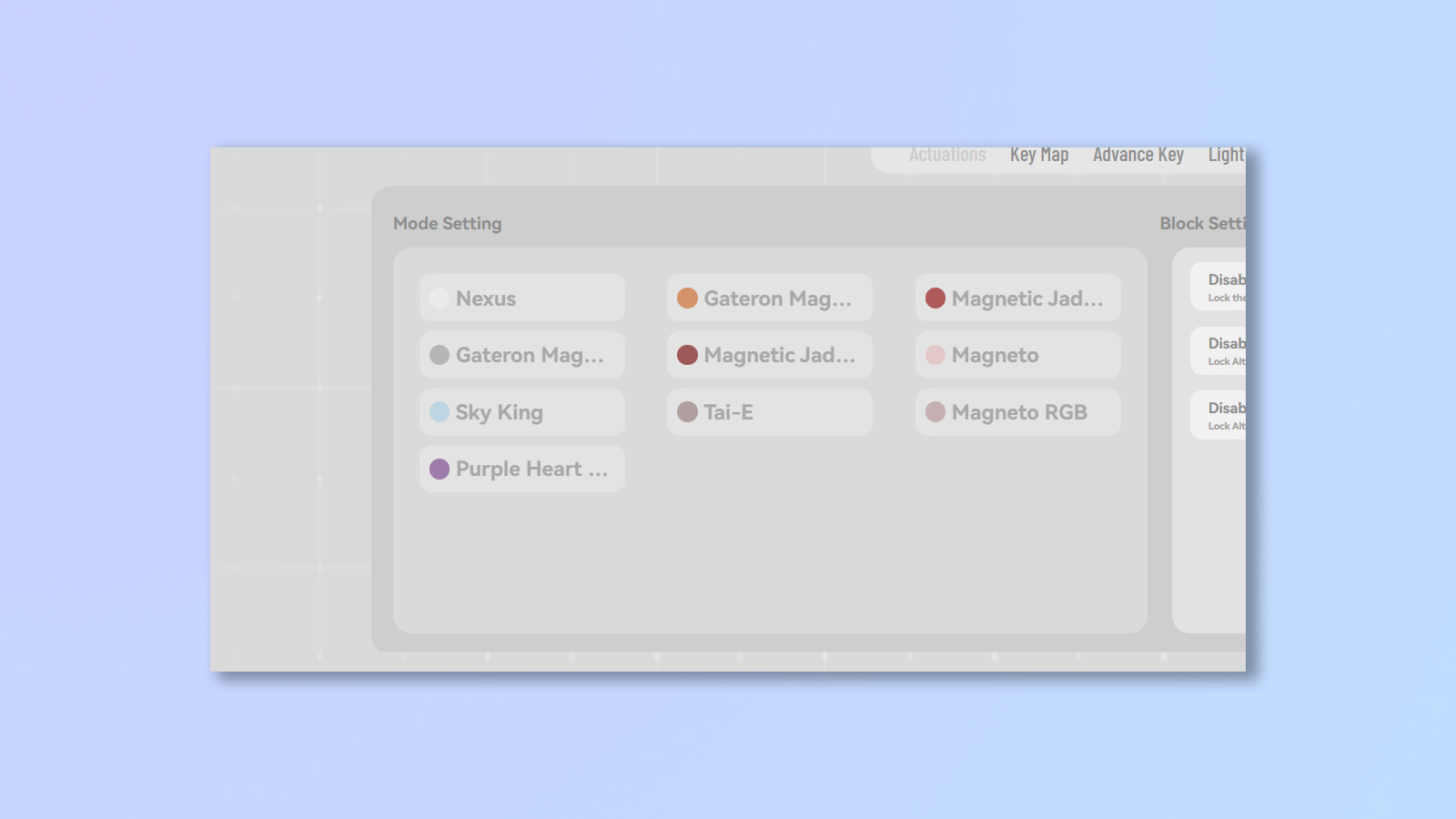This screenshot has height=819, width=1456.
Task: Click the Mode Setting panel header
Action: click(x=447, y=223)
